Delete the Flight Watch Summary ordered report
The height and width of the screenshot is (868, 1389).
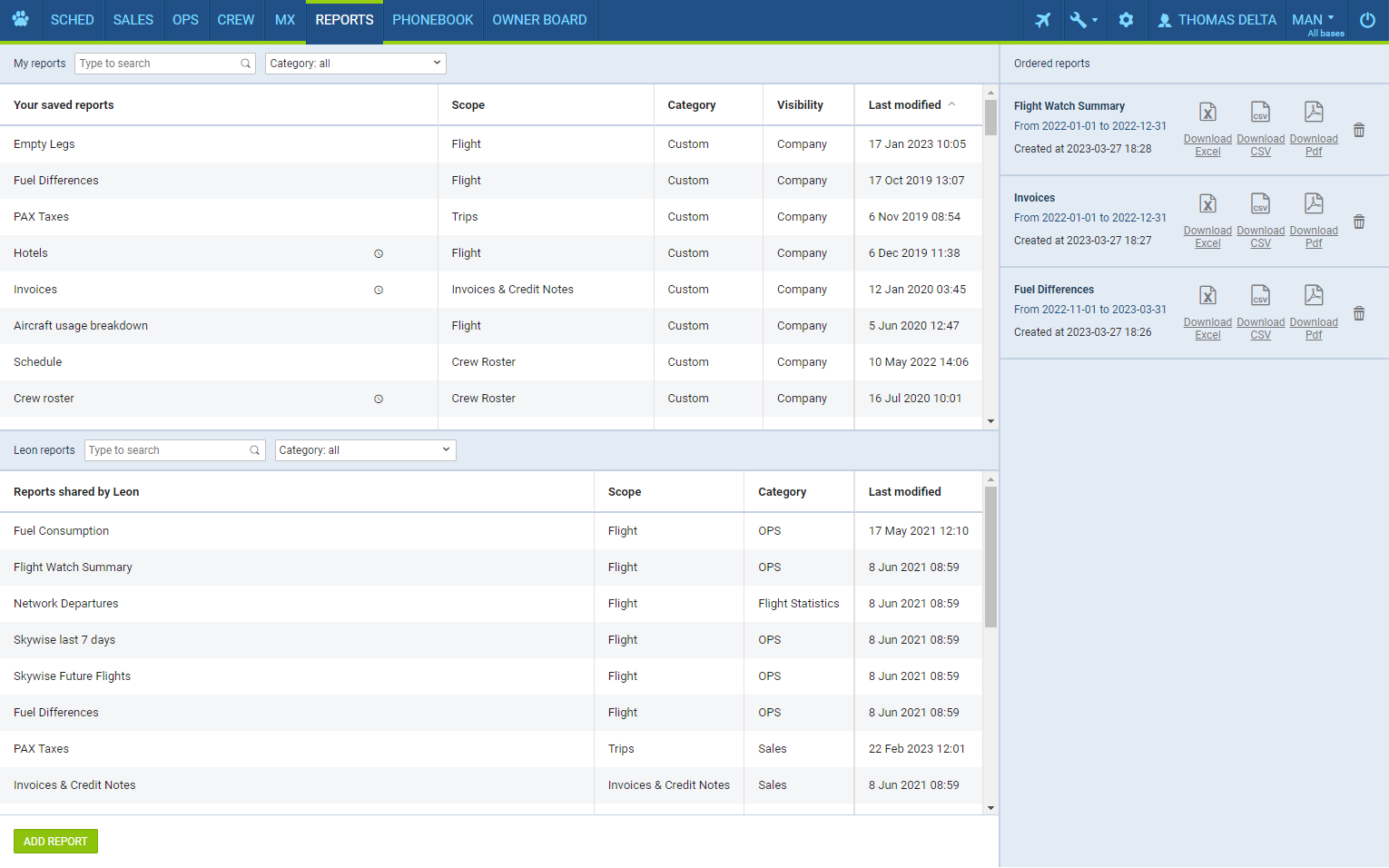[x=1359, y=130]
